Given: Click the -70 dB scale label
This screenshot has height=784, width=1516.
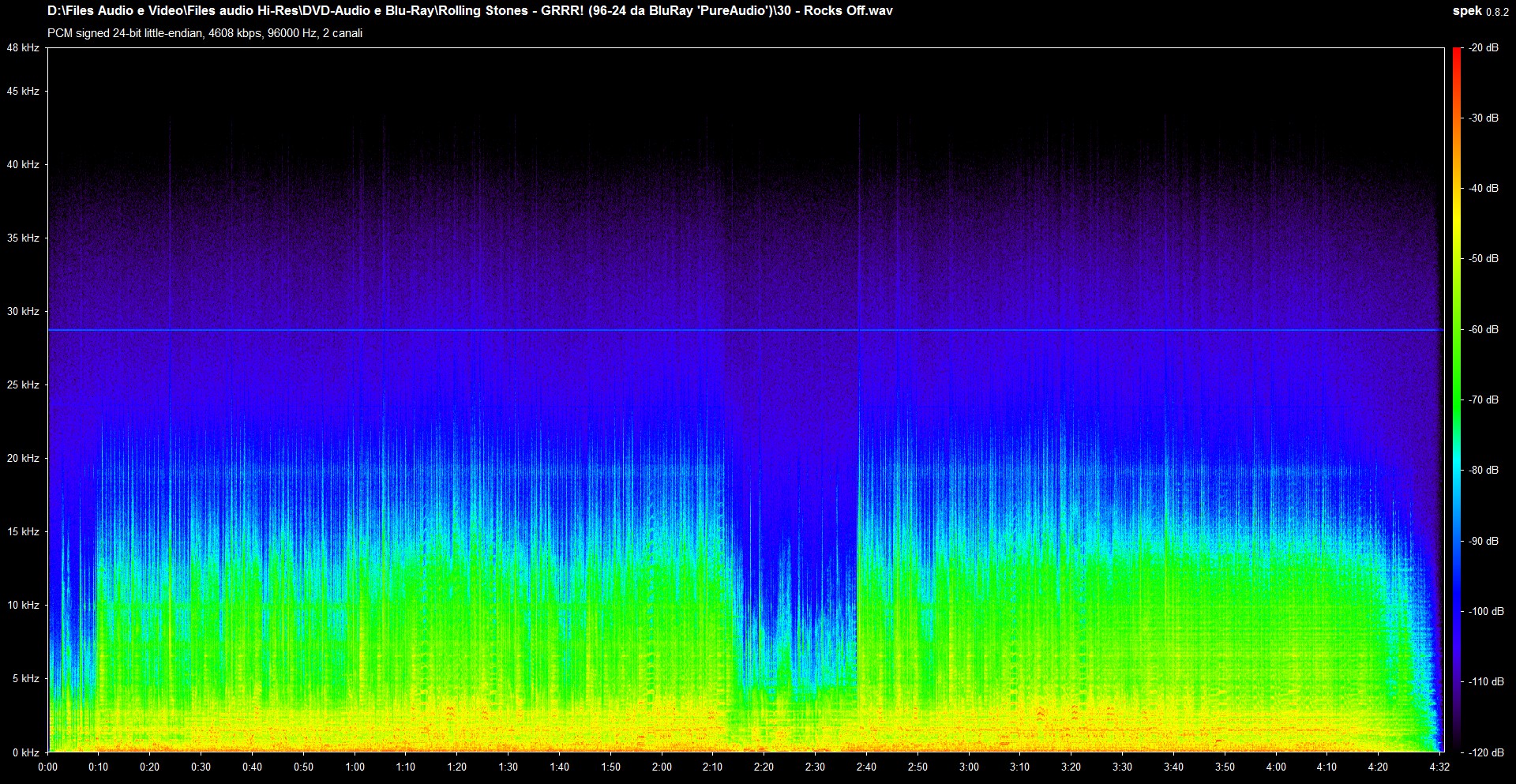Looking at the screenshot, I should click(x=1484, y=400).
